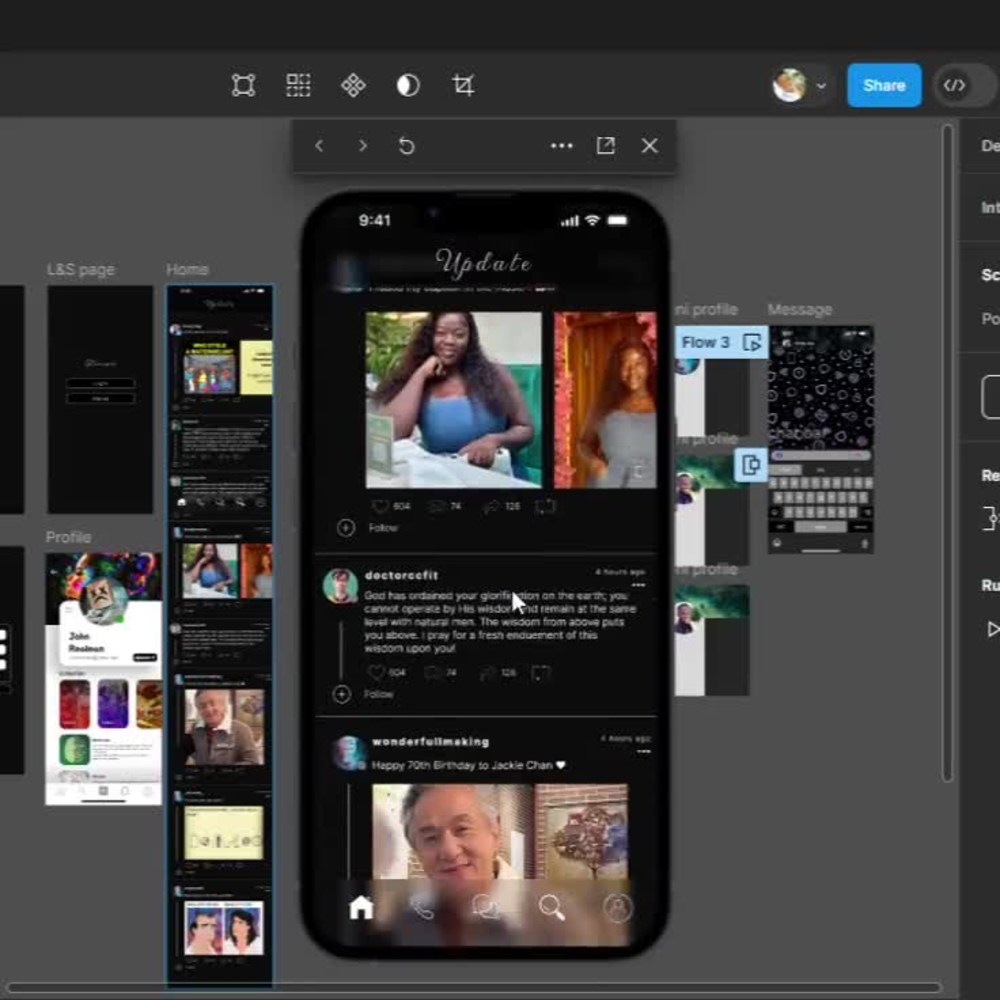Open the user avatar dropdown arrow
This screenshot has height=1000, width=1000.
tap(821, 85)
